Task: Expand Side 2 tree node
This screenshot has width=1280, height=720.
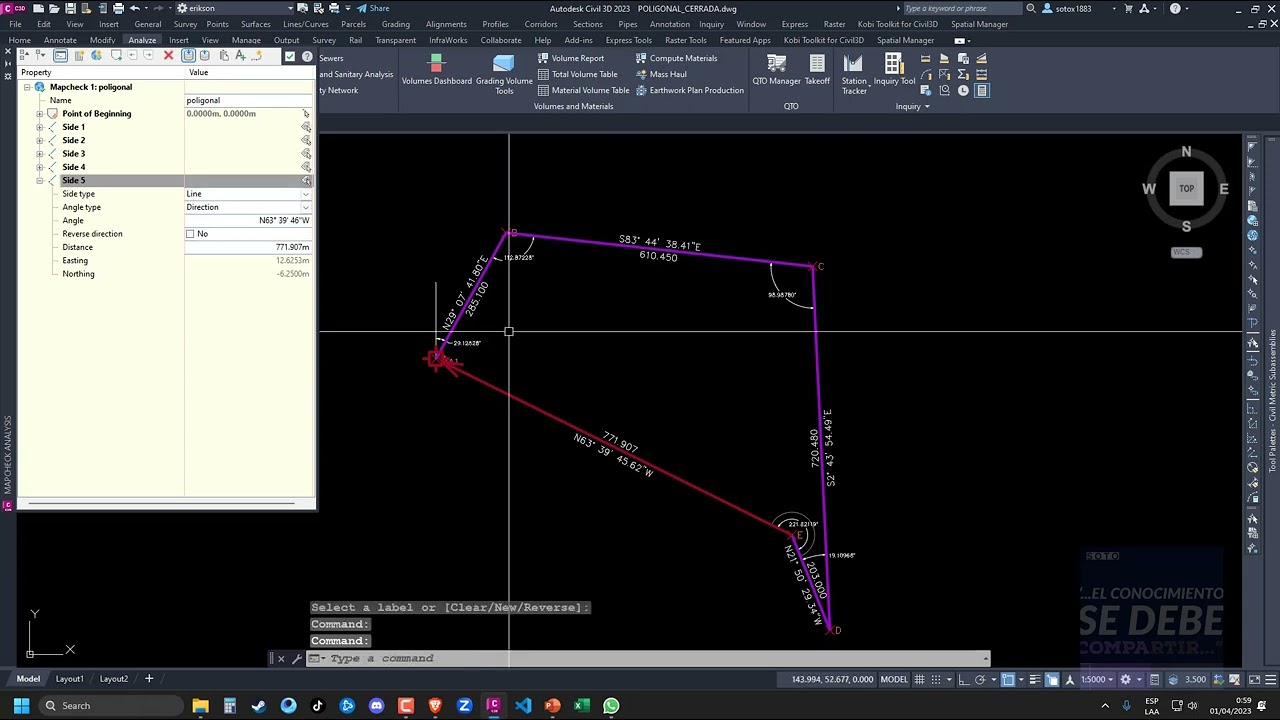Action: (40, 141)
